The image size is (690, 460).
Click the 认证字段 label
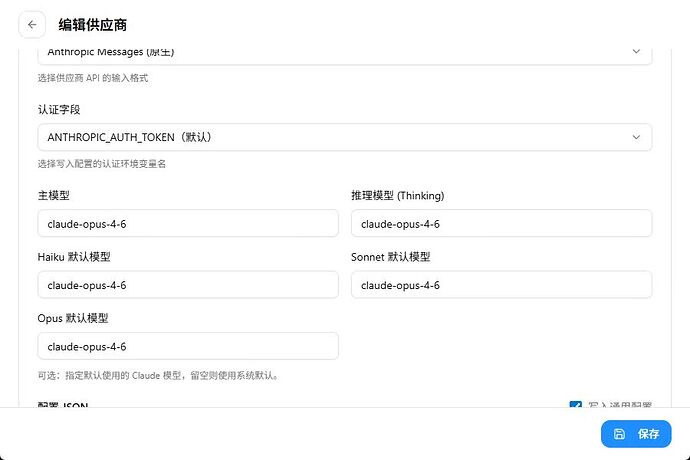pyautogui.click(x=59, y=110)
